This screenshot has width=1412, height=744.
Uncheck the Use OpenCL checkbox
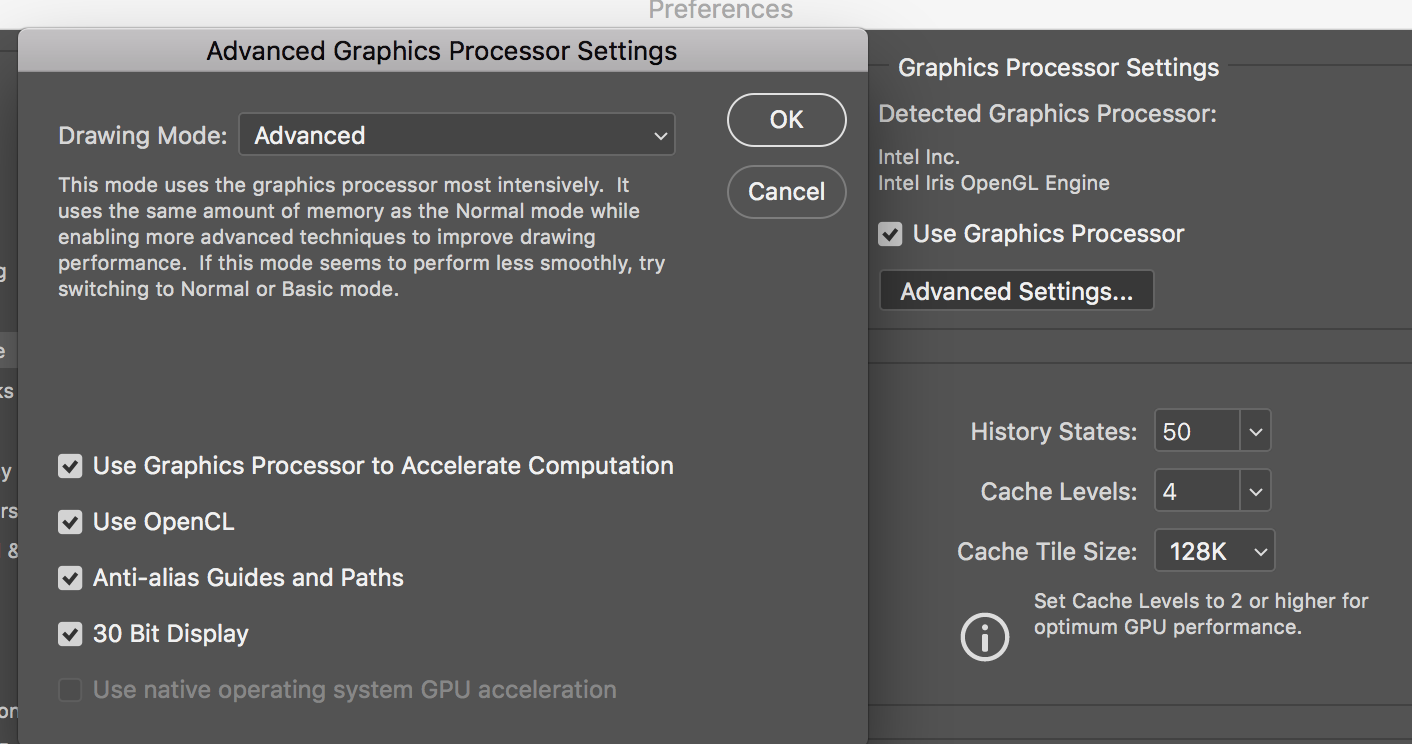[70, 522]
